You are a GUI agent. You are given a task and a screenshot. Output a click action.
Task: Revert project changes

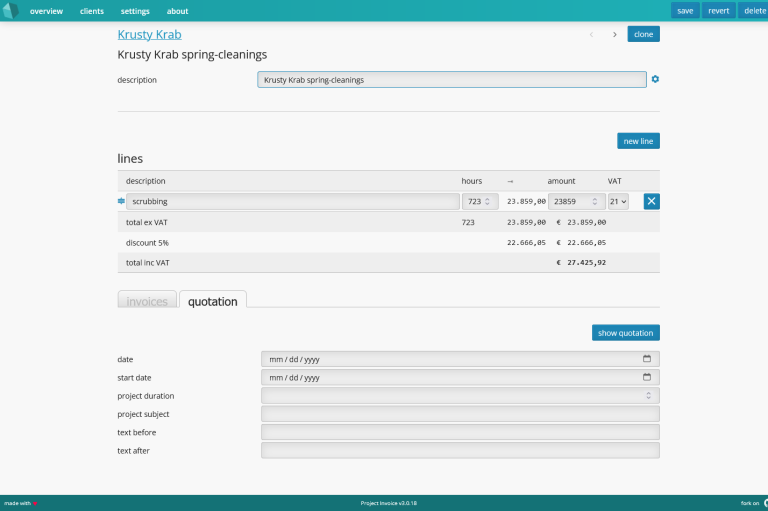pos(719,10)
